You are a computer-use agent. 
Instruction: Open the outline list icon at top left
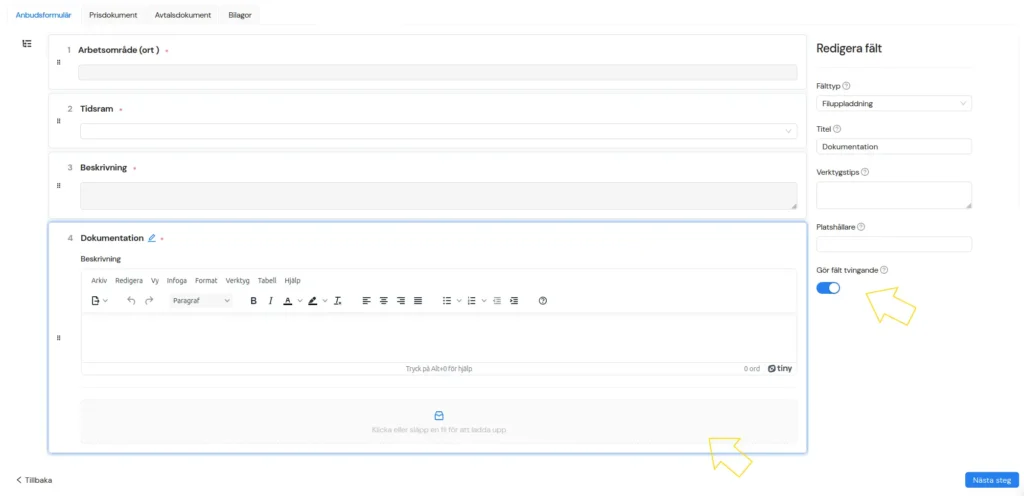click(27, 43)
